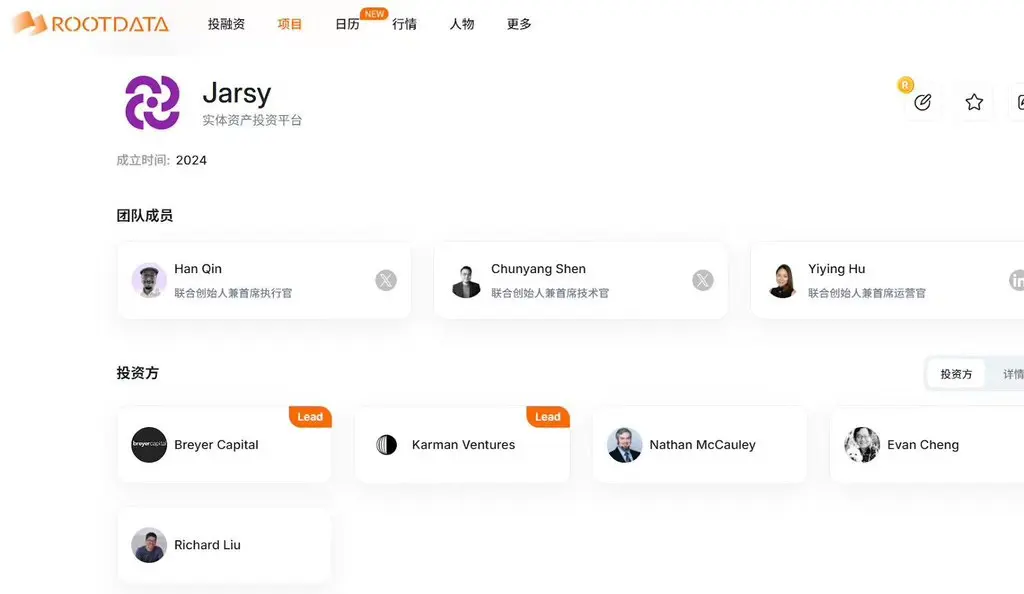Click Chunyang Shen's 联合创始人兼首席技术官 title

[x=550, y=293]
